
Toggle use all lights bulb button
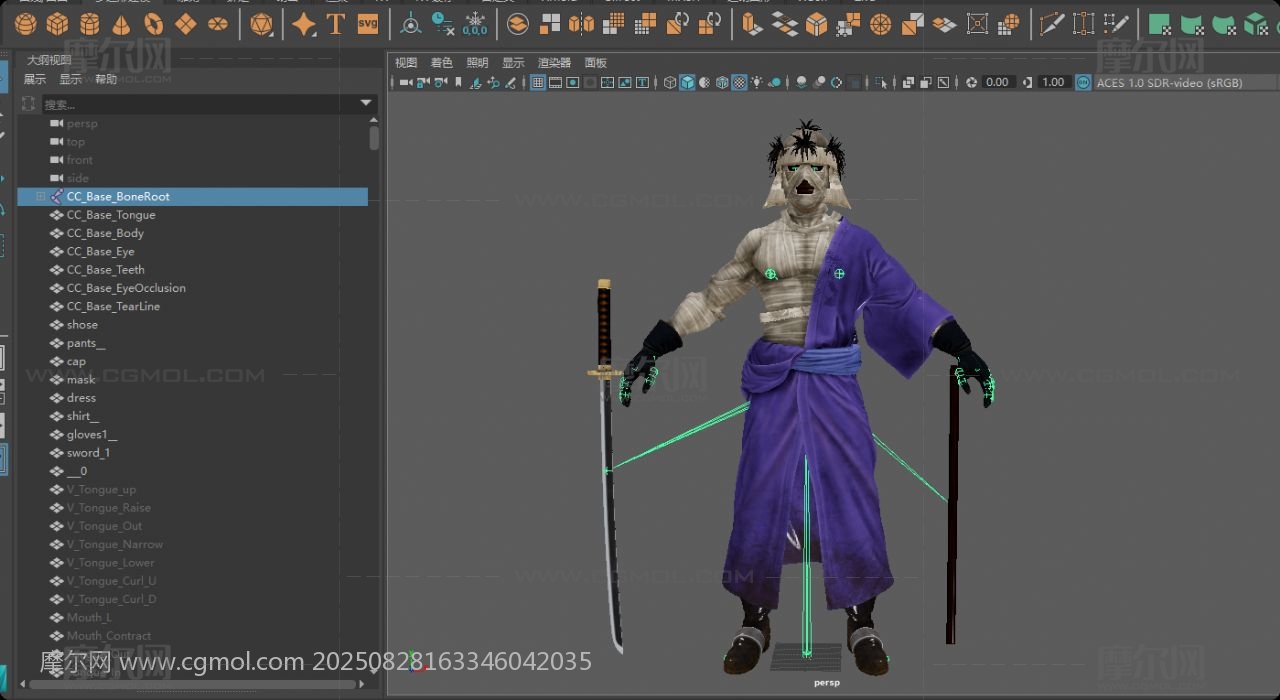pos(756,82)
